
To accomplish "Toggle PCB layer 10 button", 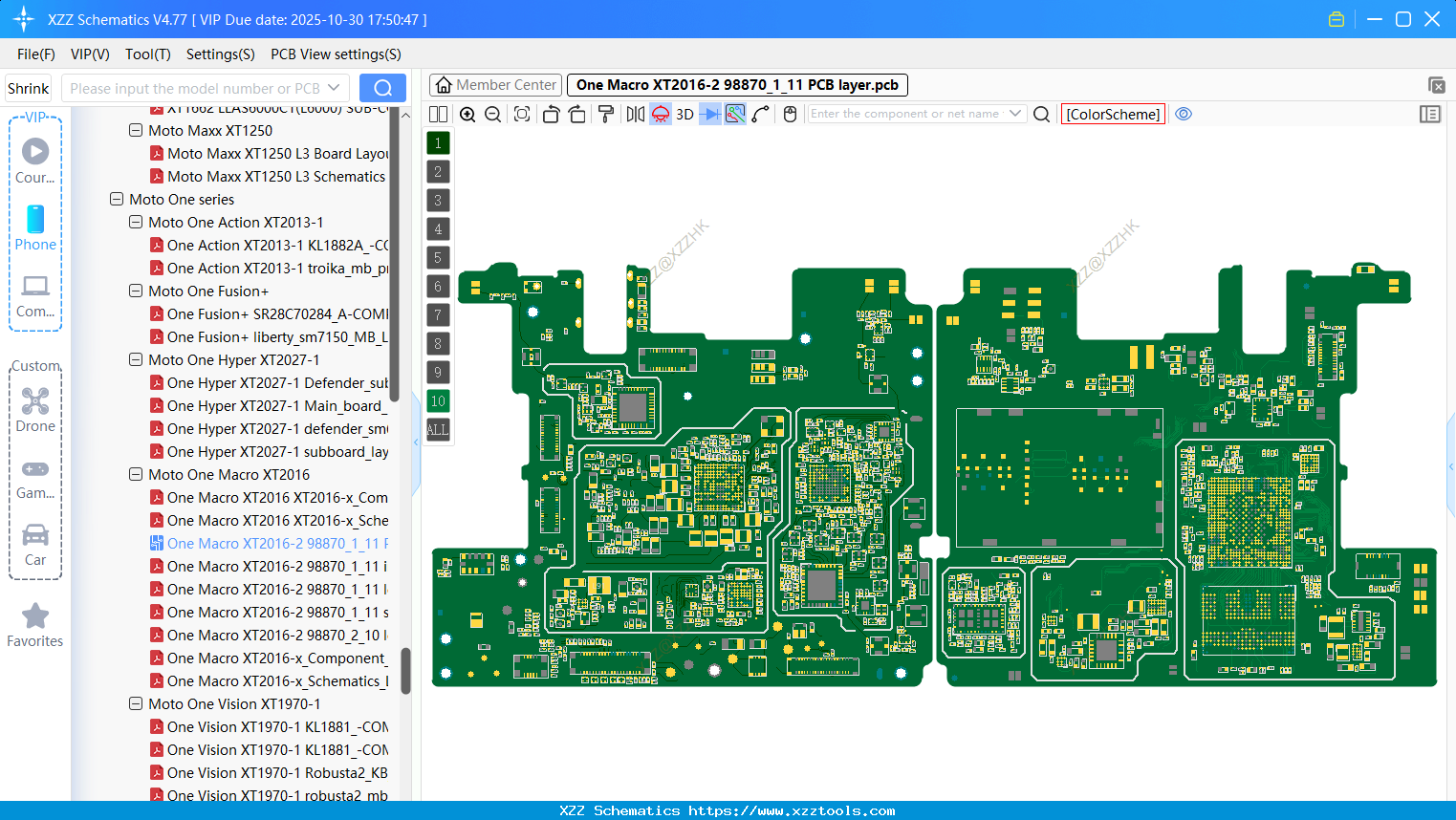I will (438, 401).
